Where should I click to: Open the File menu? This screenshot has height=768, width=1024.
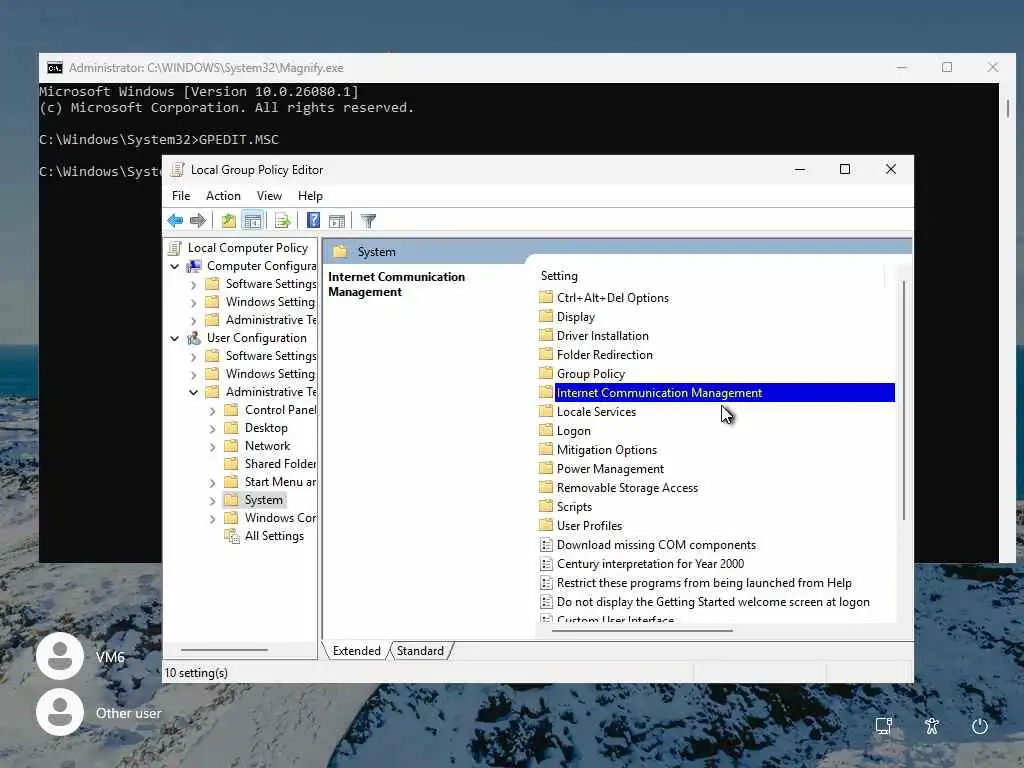point(181,196)
